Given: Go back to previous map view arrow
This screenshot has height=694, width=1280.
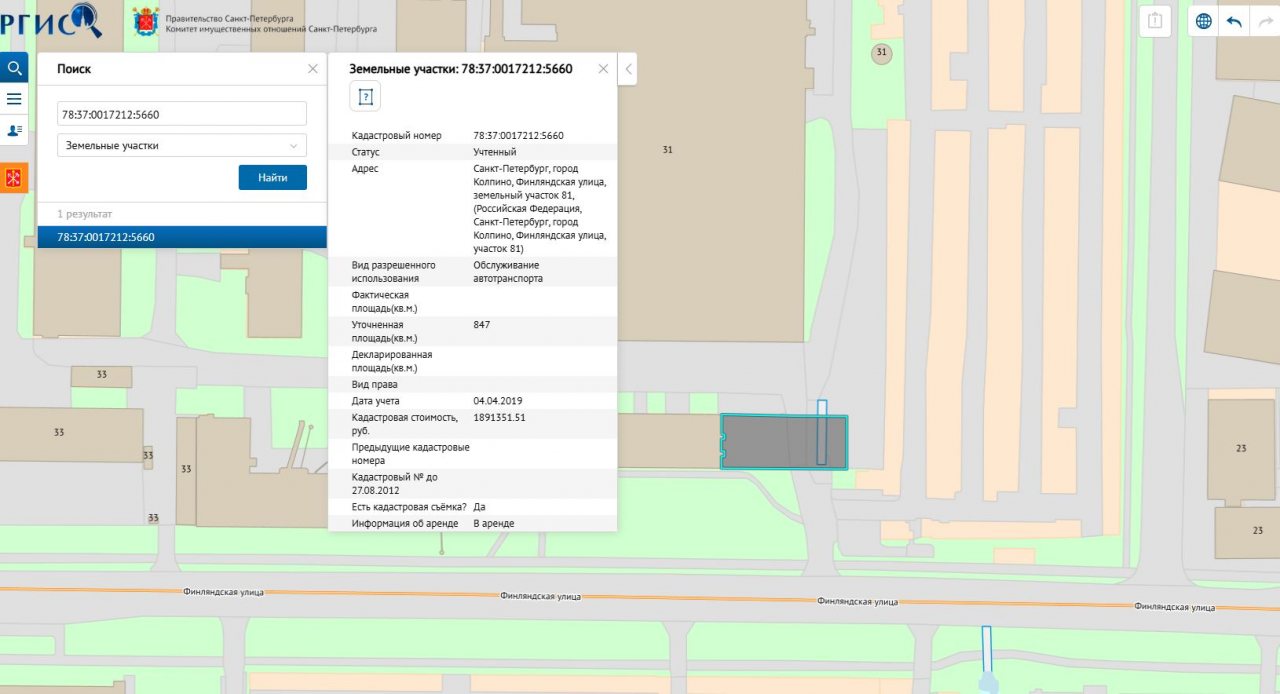Looking at the screenshot, I should pyautogui.click(x=1234, y=21).
